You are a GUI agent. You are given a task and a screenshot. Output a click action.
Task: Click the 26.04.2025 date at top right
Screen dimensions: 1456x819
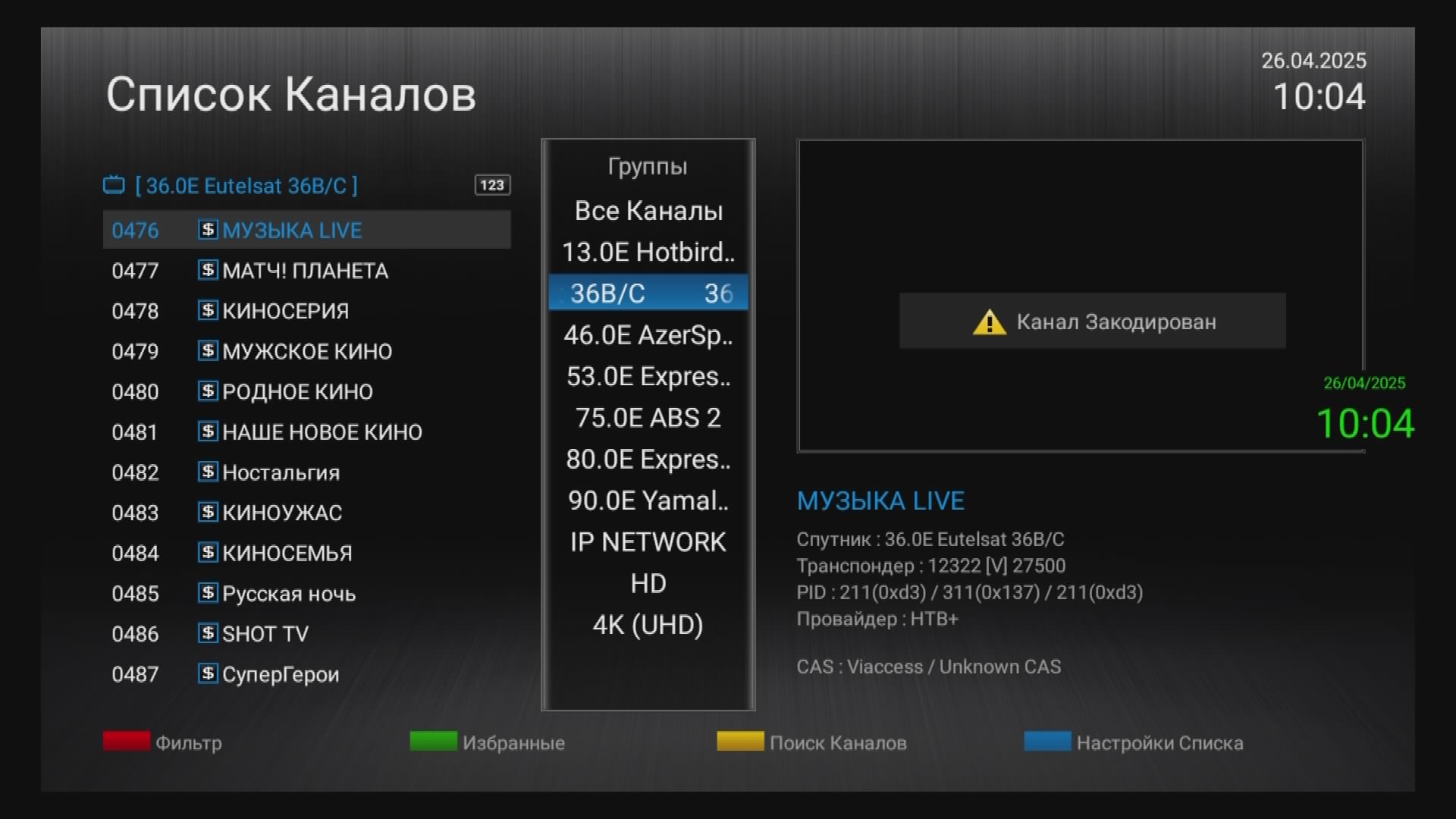[x=1313, y=61]
